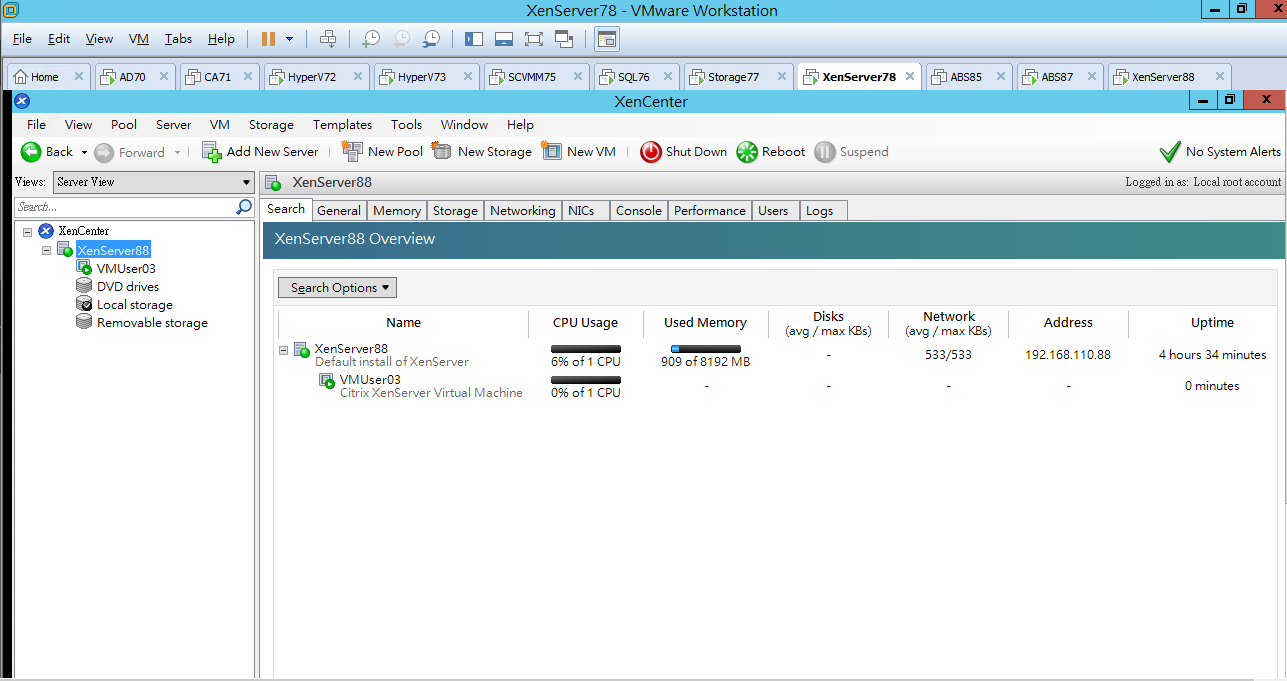Switch to the Networking tab
This screenshot has height=681, width=1287.
click(523, 210)
